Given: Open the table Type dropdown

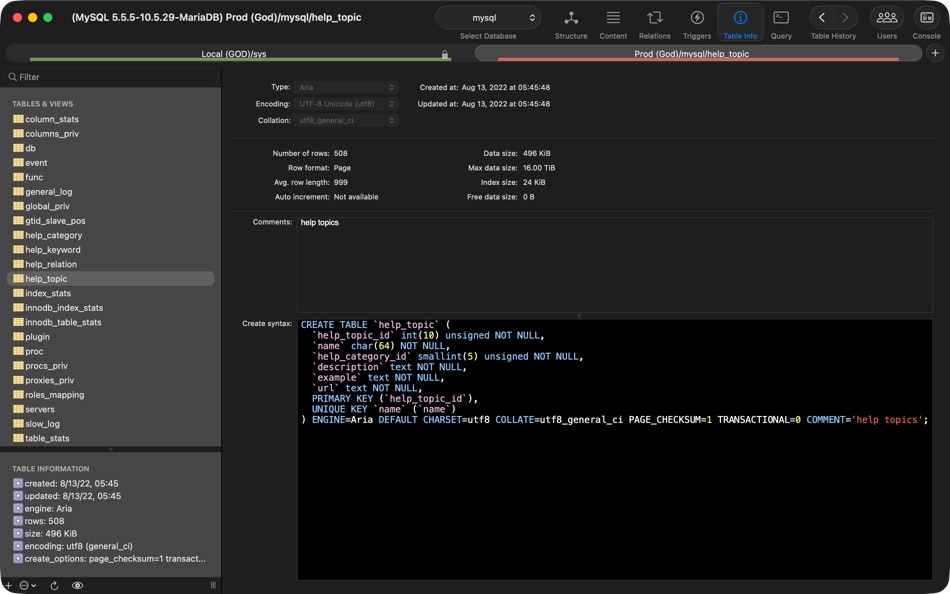Looking at the screenshot, I should 347,88.
